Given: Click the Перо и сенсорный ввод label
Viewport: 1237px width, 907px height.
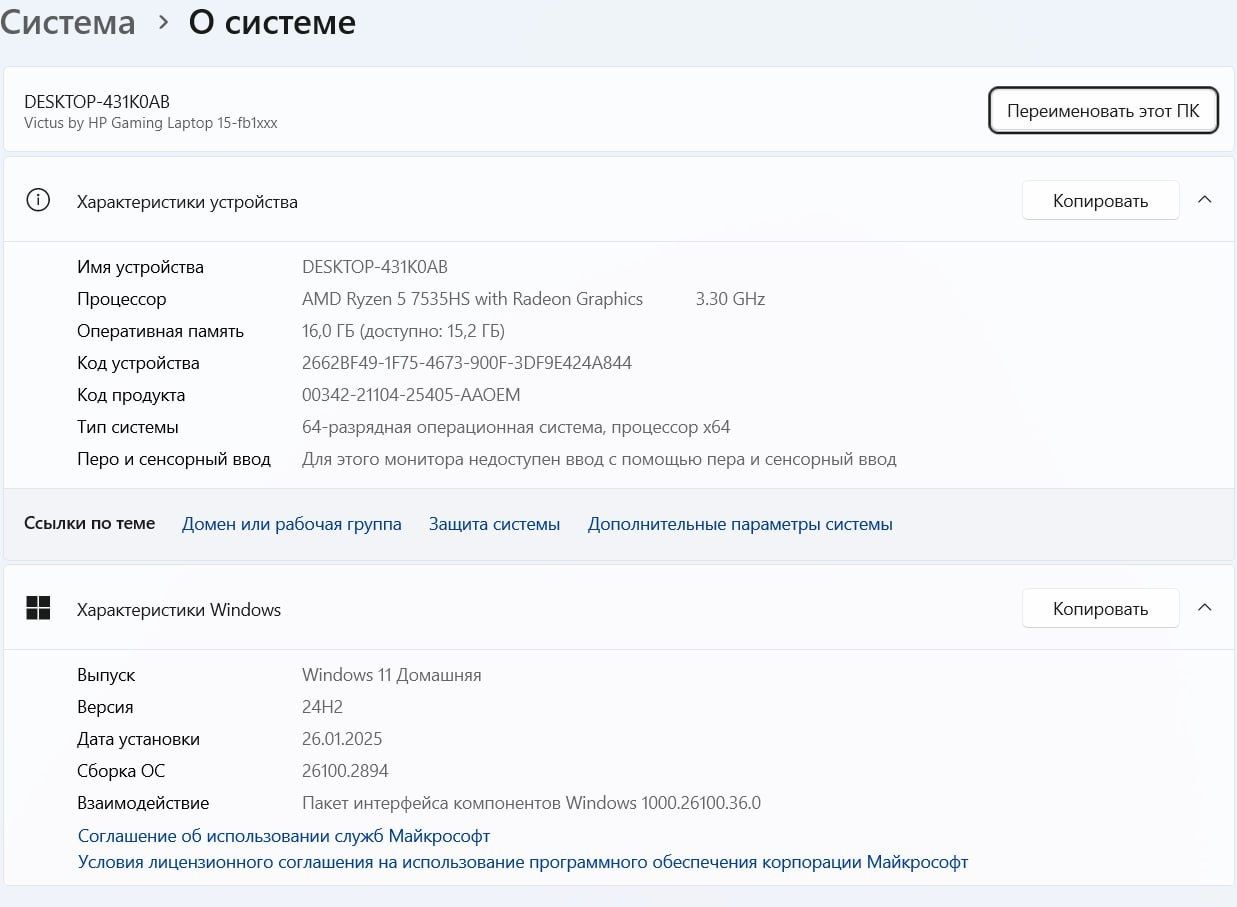Looking at the screenshot, I should click(174, 459).
